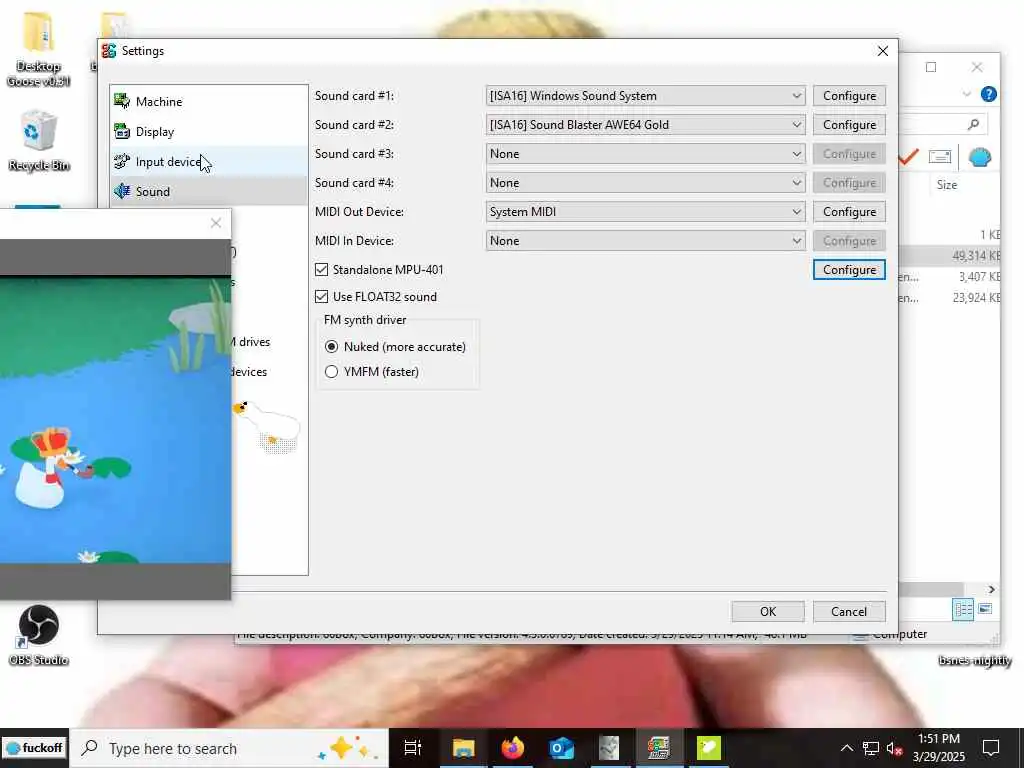Toggle the Use FLOAT32 sound checkbox
1024x768 pixels.
[321, 296]
